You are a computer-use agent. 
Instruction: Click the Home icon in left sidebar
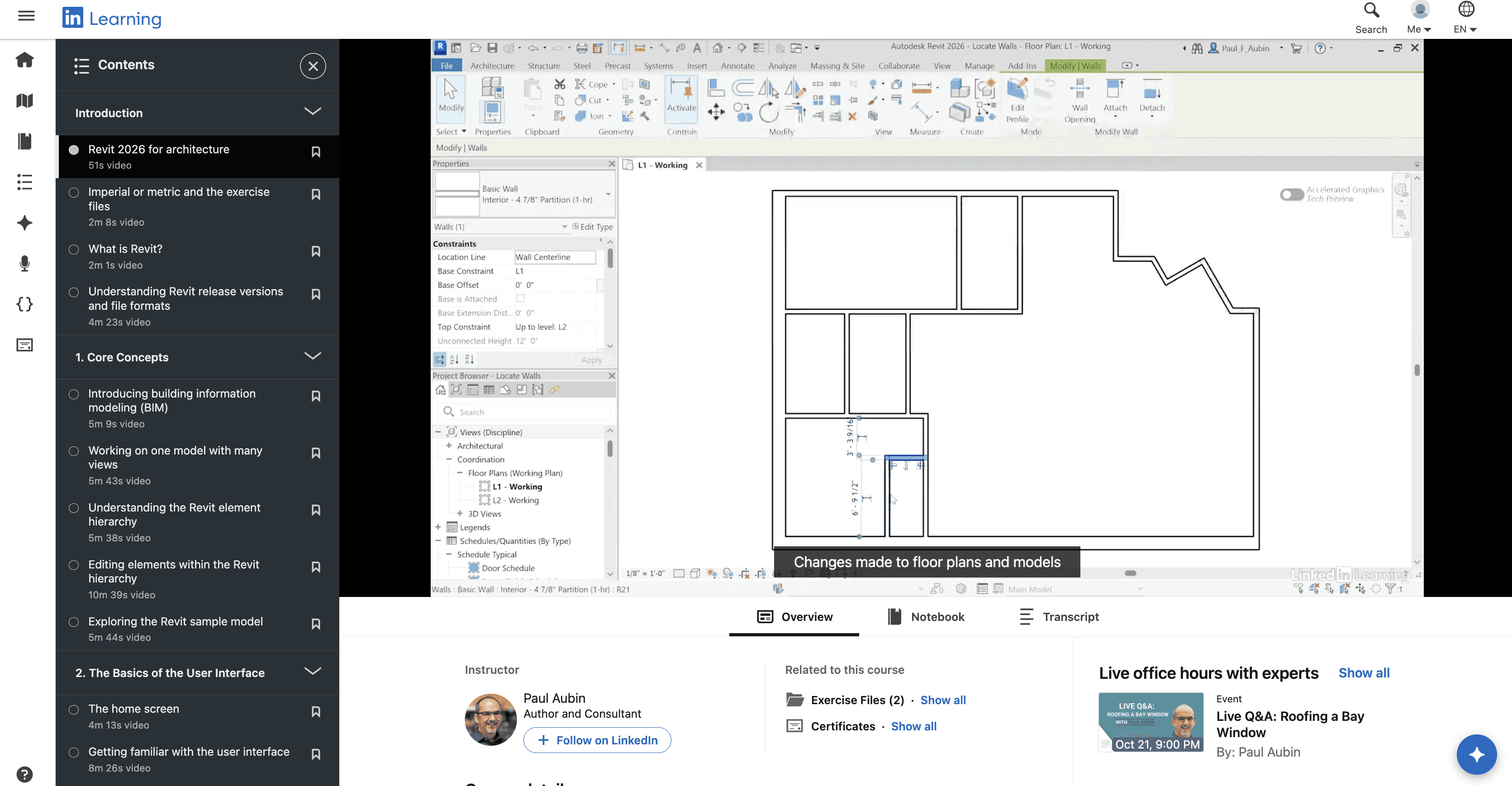coord(24,60)
